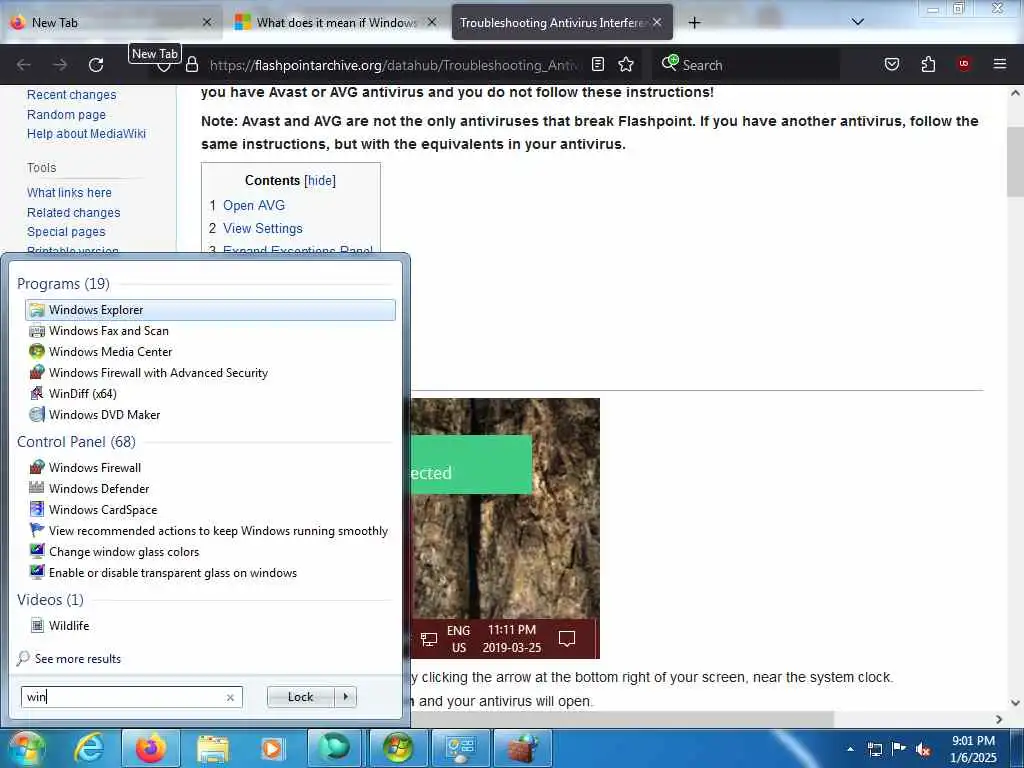Screen dimensions: 1024x768
Task: Expand the list all tabs dropdown
Action: pyautogui.click(x=857, y=22)
